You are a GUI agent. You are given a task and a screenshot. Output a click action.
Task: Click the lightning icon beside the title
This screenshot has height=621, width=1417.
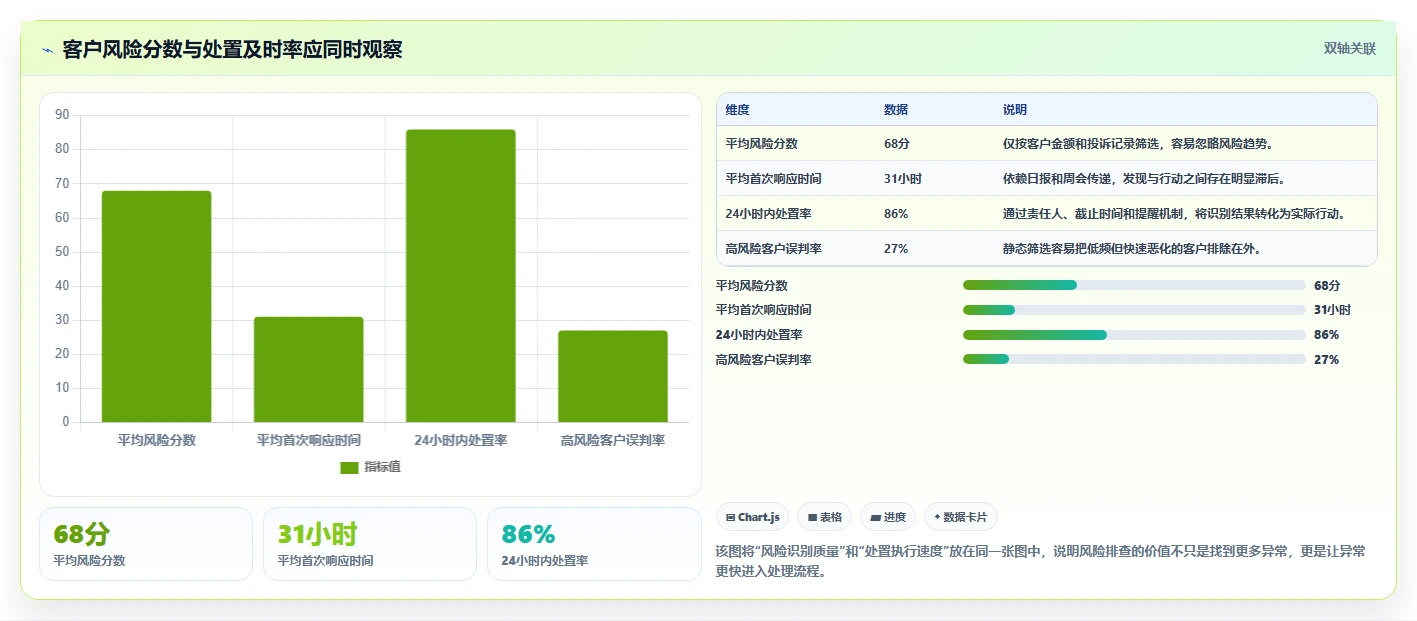pyautogui.click(x=47, y=50)
